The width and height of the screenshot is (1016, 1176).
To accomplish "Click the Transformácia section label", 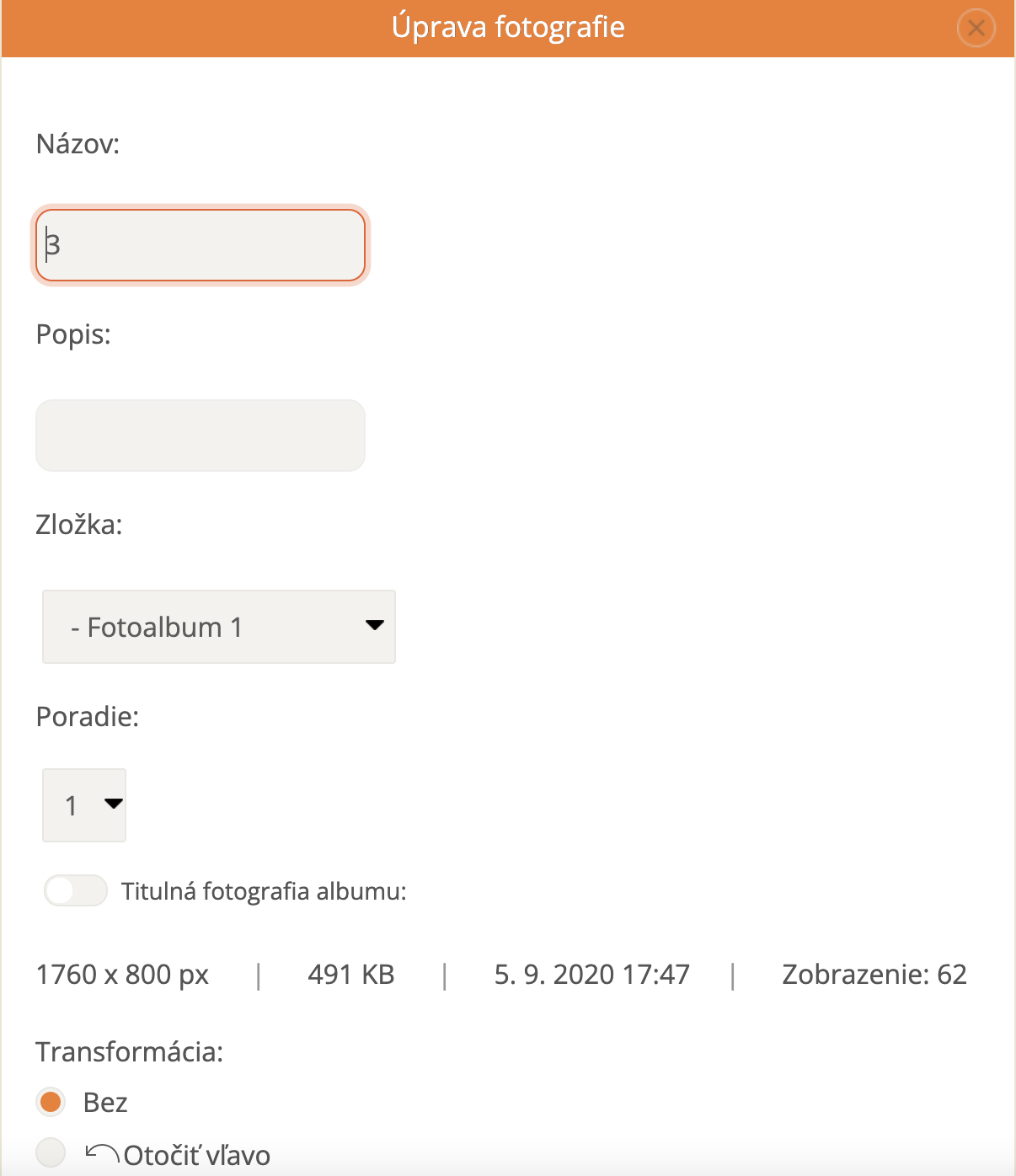I will 130,1052.
